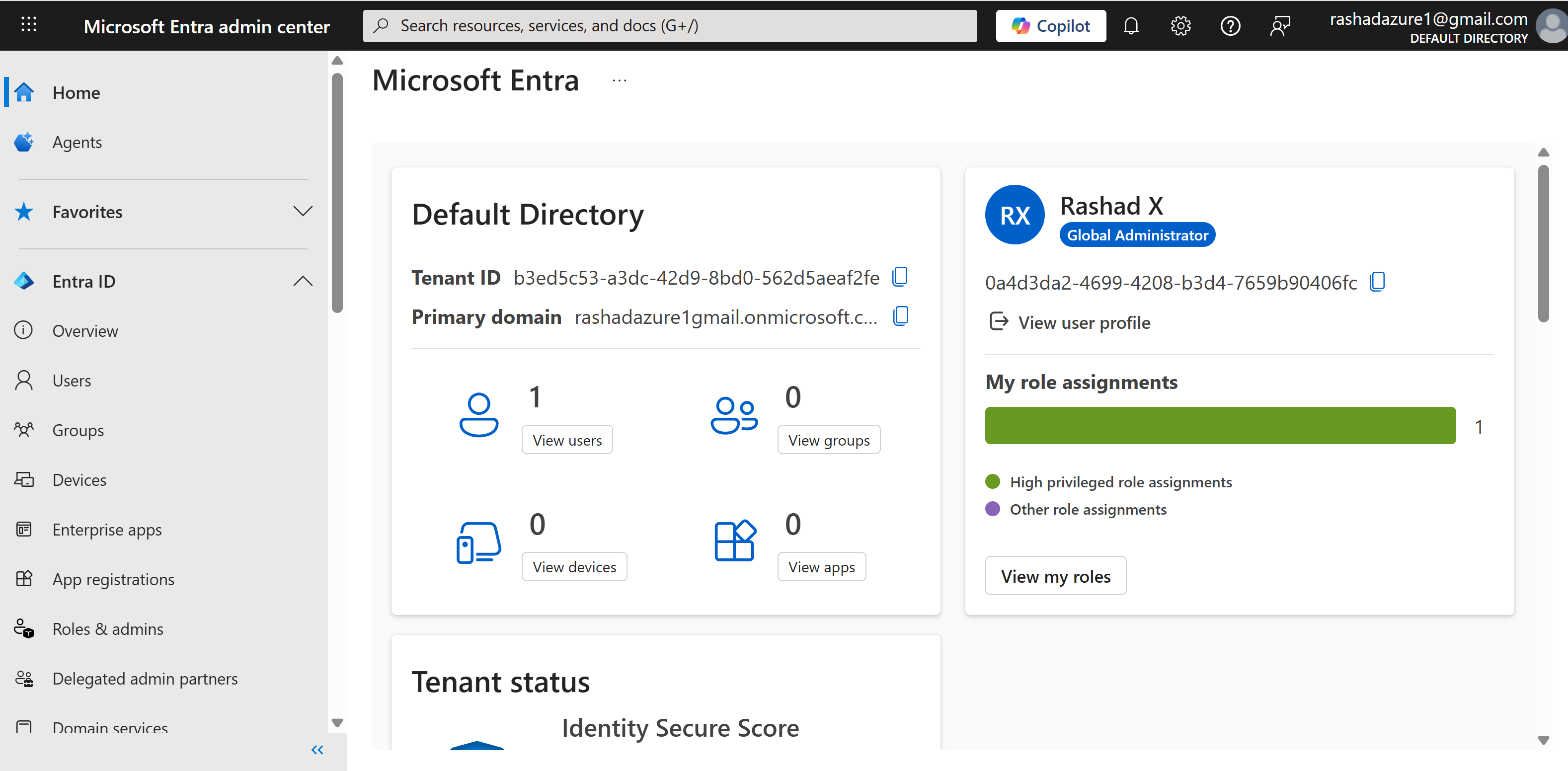
Task: Go to Users in the sidebar
Action: [x=71, y=381]
